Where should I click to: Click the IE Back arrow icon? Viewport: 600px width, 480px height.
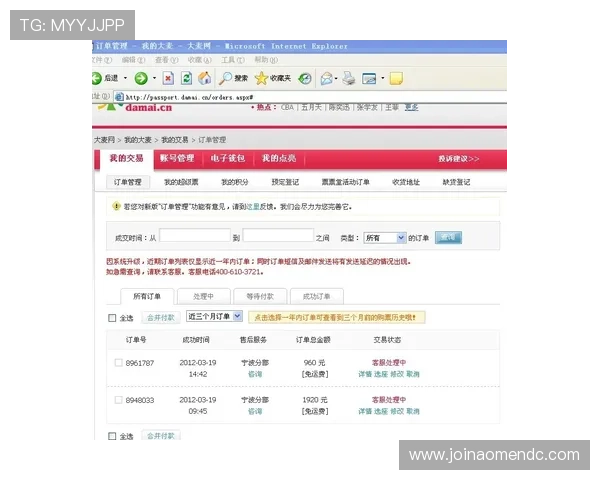(x=96, y=78)
